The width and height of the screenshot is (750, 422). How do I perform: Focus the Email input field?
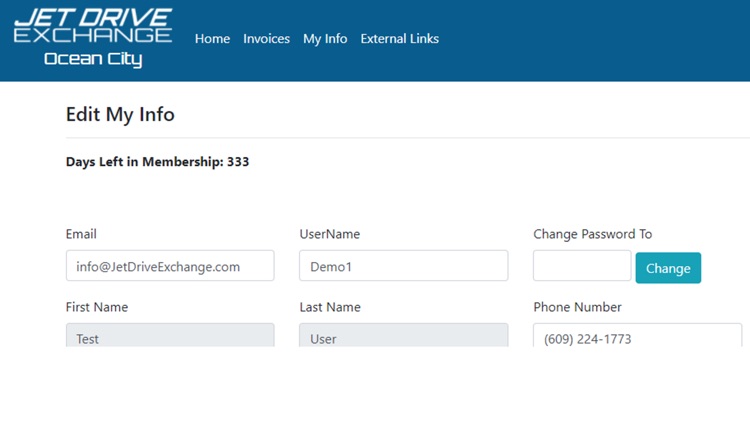coord(170,266)
